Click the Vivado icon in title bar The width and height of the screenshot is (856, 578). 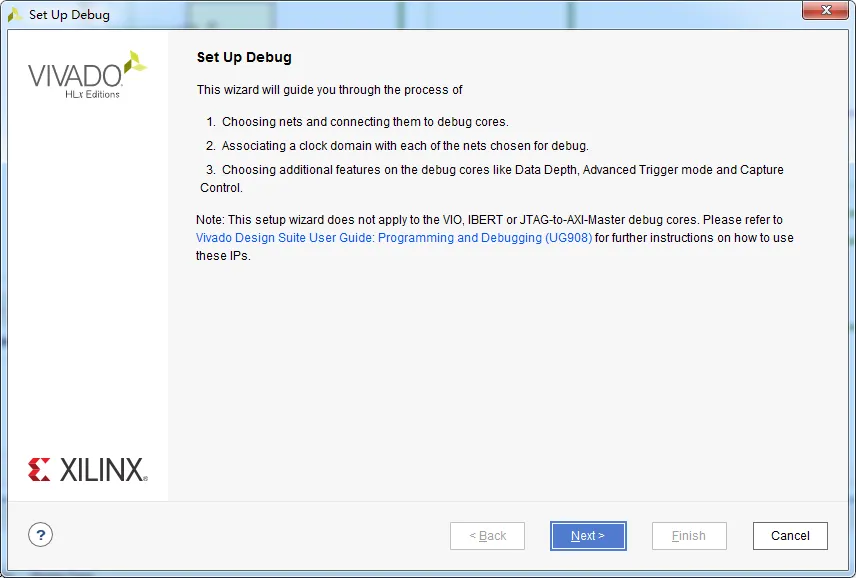click(x=14, y=15)
